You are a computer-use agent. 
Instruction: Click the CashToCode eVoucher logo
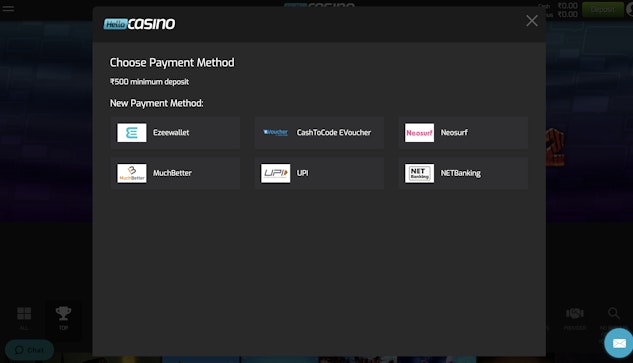coord(275,132)
